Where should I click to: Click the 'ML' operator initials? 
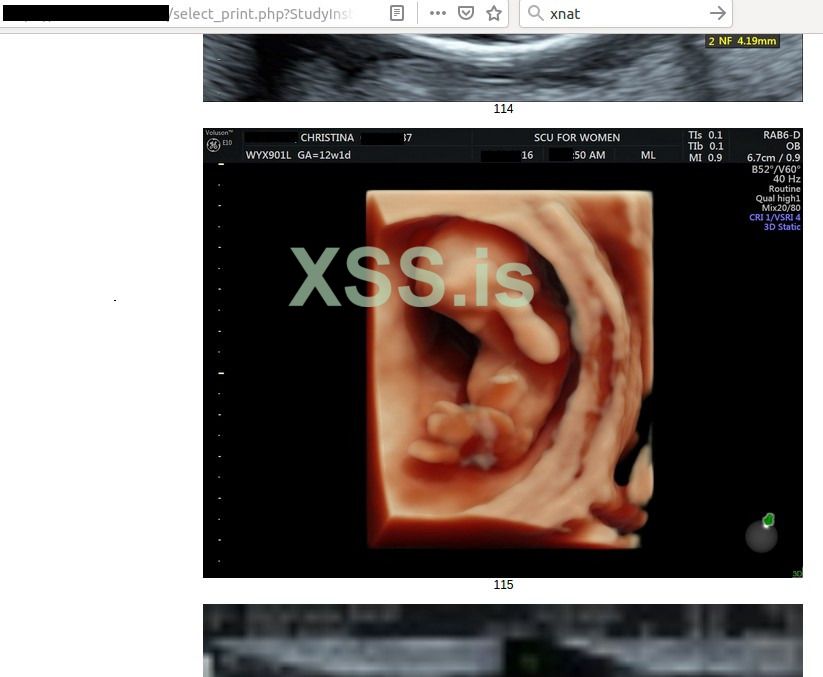[x=648, y=155]
